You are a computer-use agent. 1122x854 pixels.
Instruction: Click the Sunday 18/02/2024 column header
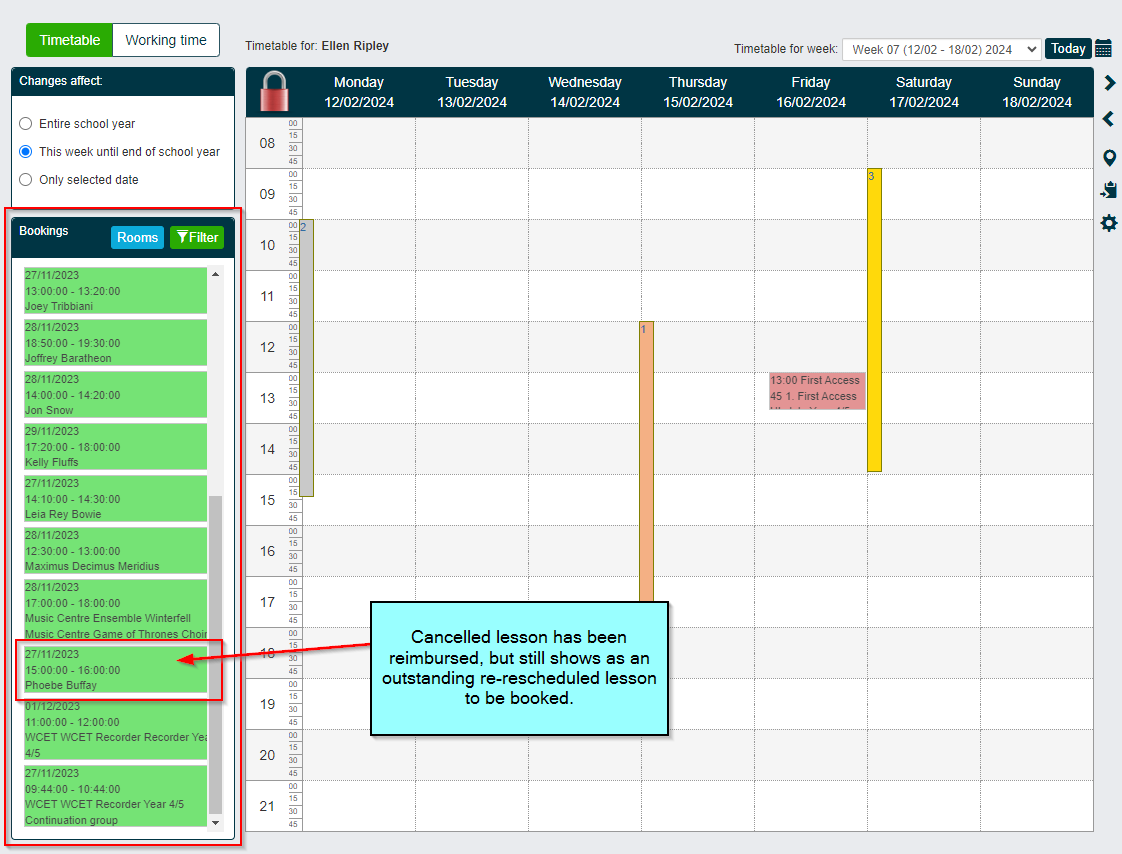coord(1037,92)
